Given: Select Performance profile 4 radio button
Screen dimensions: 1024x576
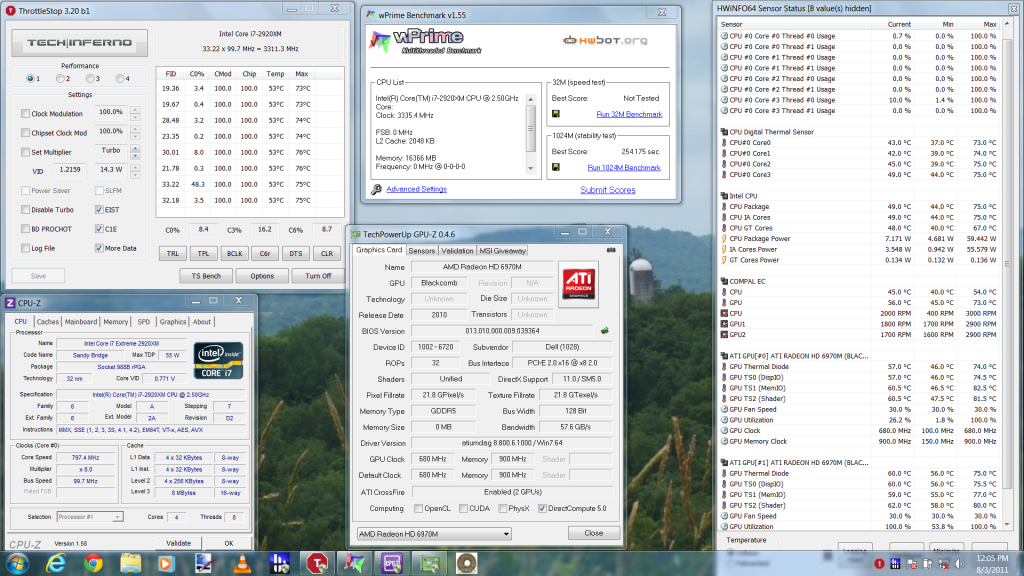Looking at the screenshot, I should [x=120, y=78].
